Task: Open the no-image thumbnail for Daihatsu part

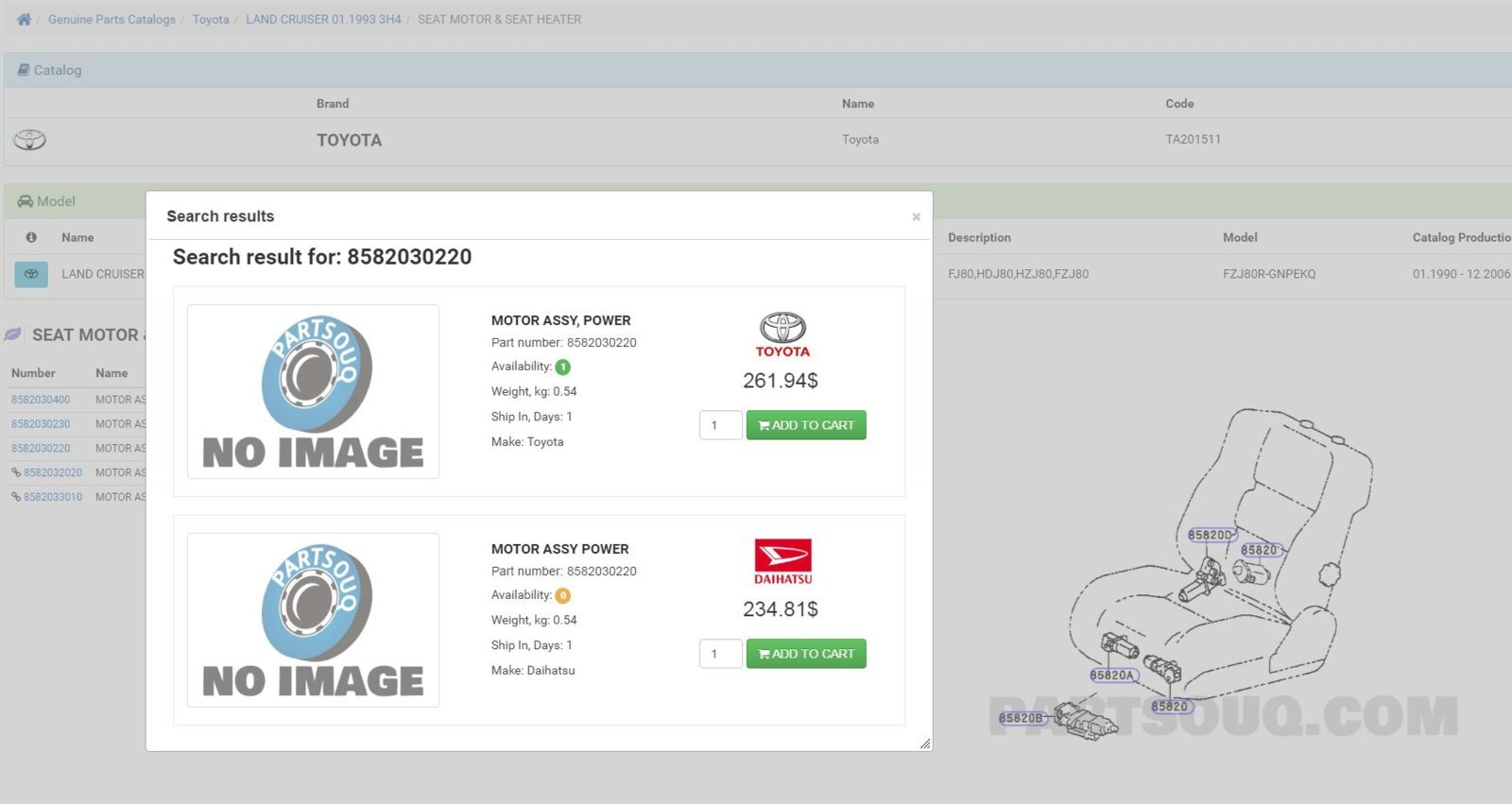Action: pos(313,620)
